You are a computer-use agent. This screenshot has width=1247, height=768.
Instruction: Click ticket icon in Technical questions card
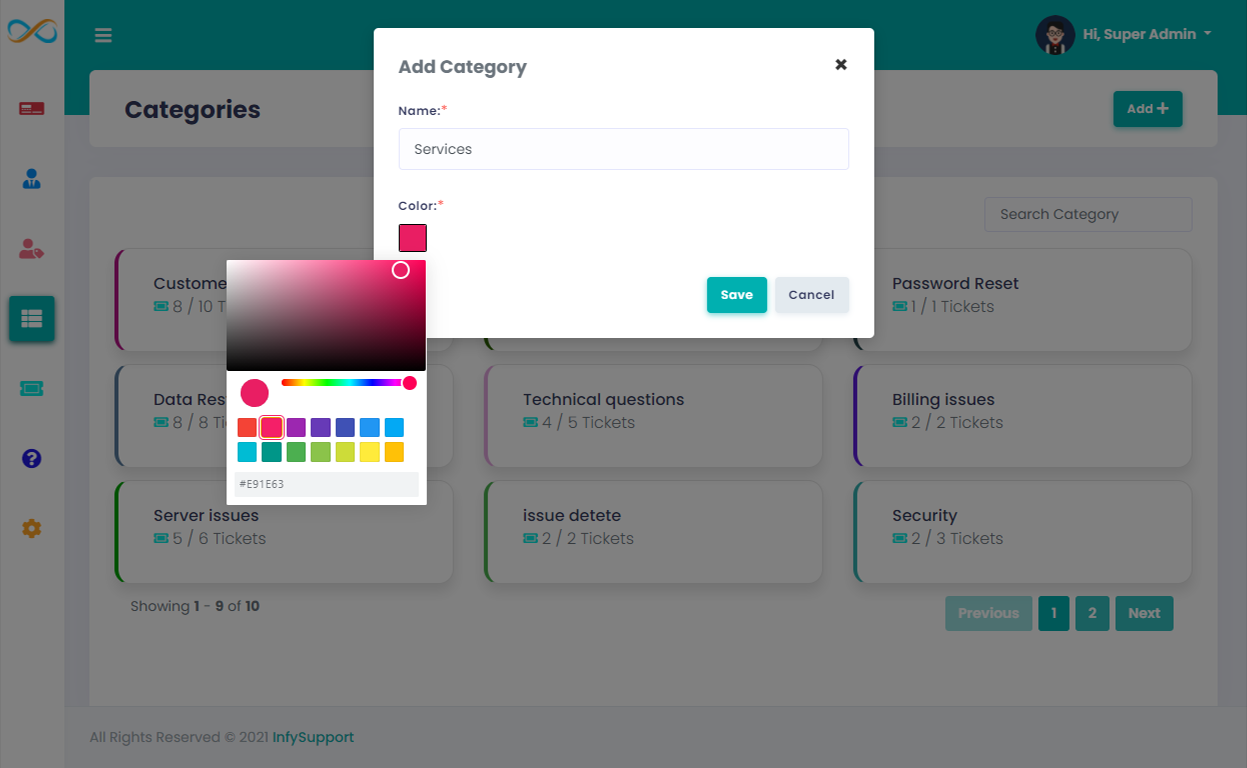point(530,423)
